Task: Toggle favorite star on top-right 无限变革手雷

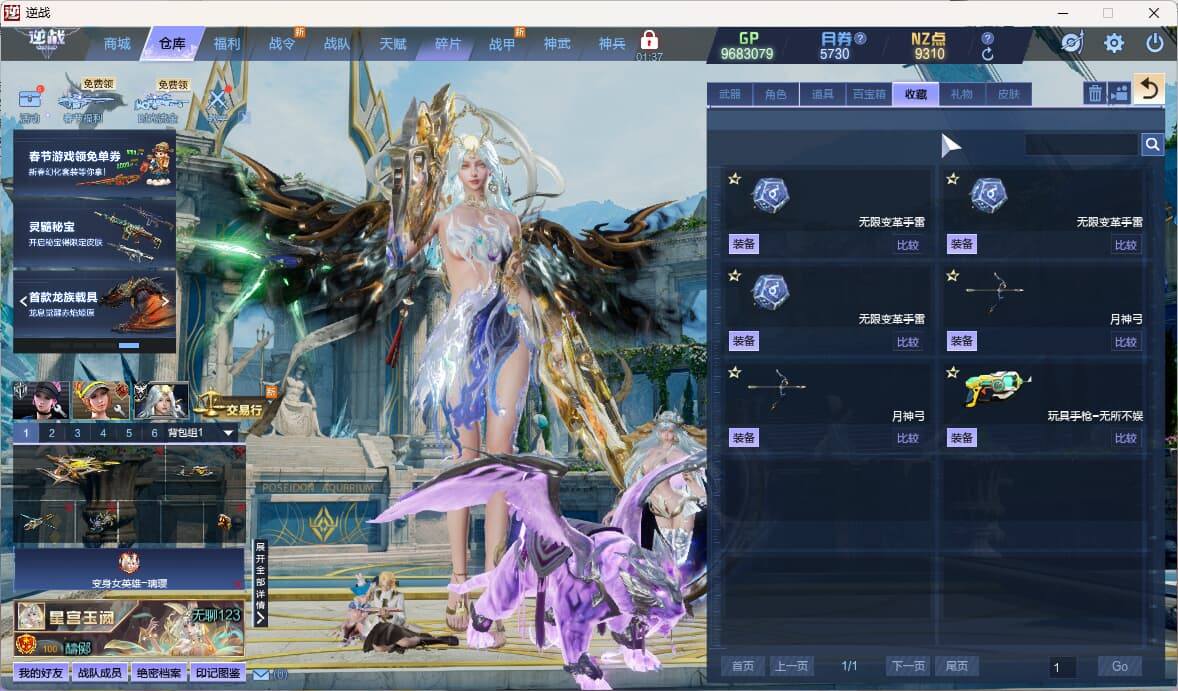Action: tap(953, 179)
